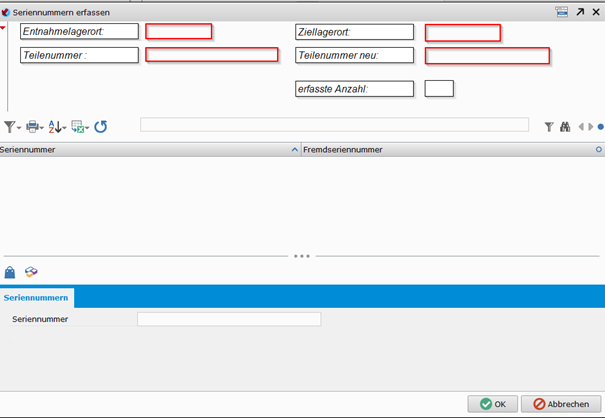This screenshot has height=418, width=605.
Task: Click the blue lock icon below table
Action: pos(10,272)
